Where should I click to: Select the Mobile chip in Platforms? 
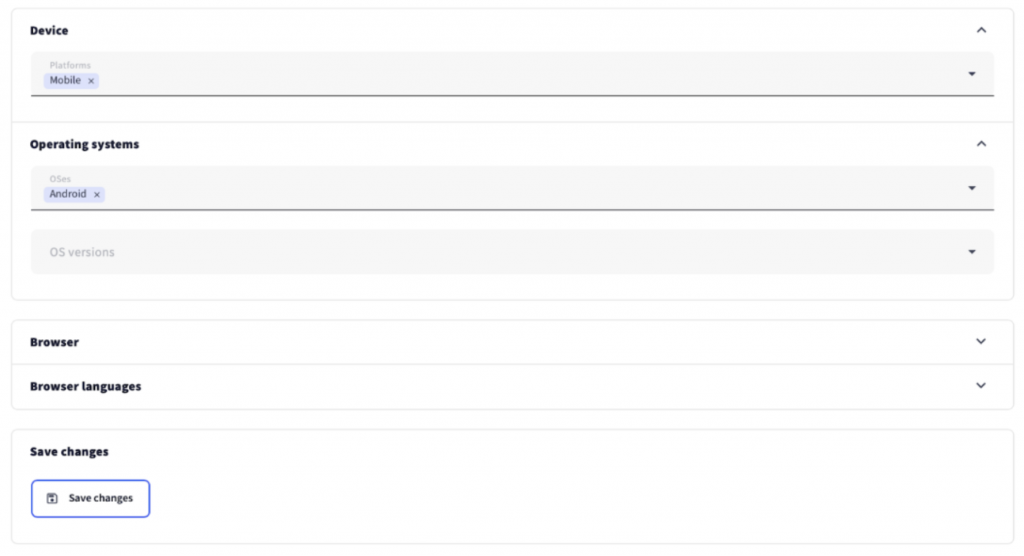click(x=65, y=81)
